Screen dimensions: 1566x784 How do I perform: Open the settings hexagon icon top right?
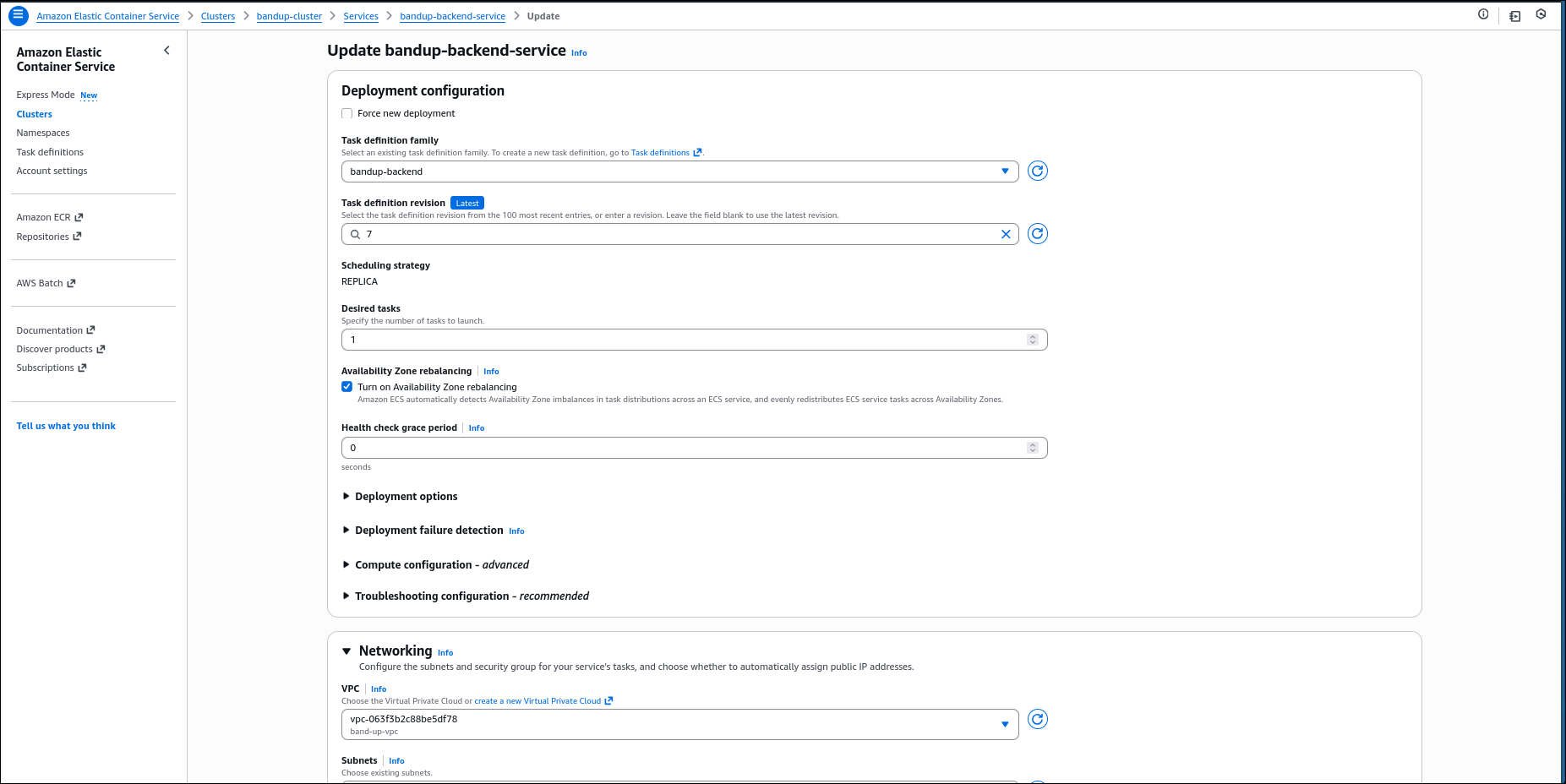click(1541, 14)
